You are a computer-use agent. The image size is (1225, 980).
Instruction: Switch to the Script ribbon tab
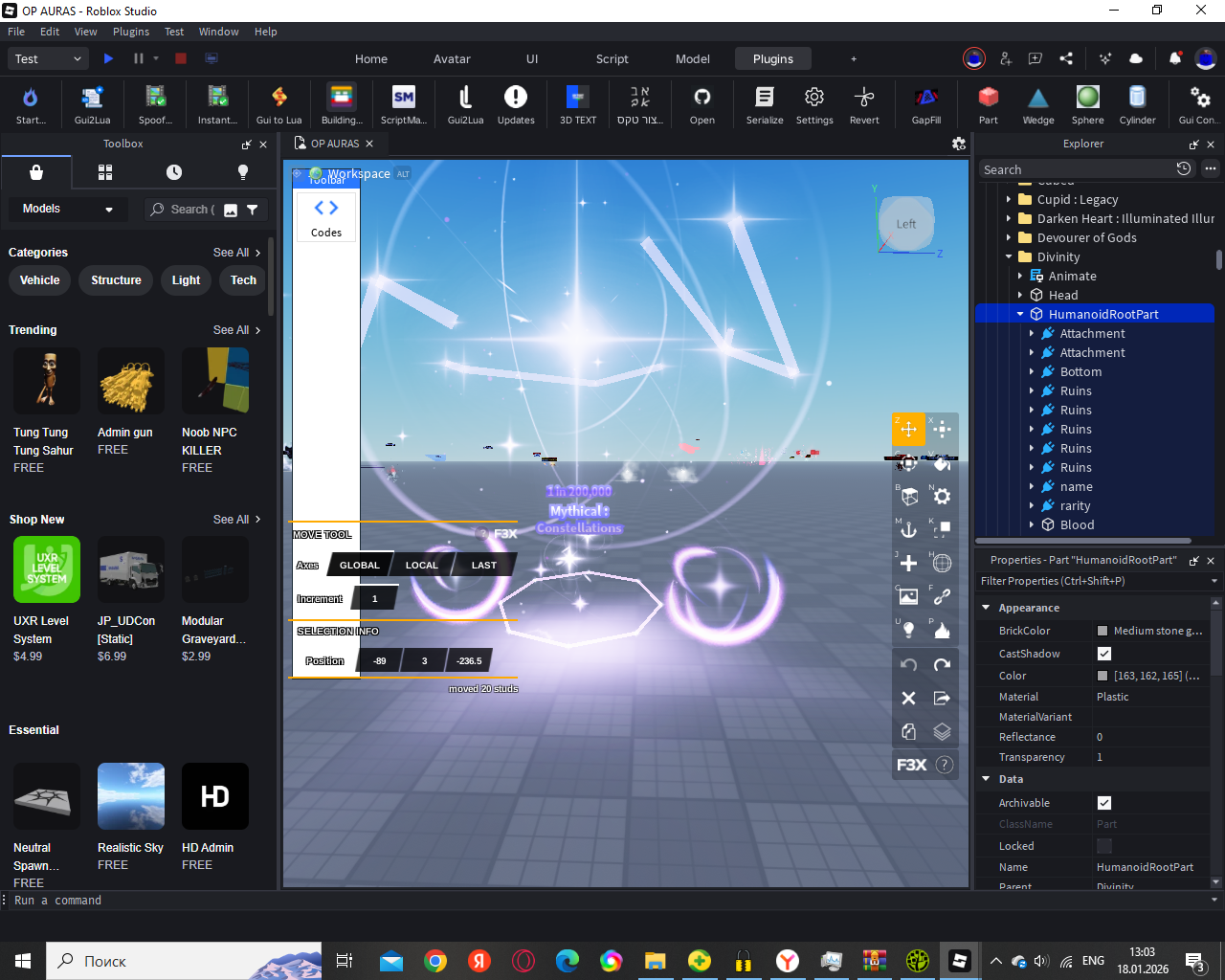[x=612, y=58]
